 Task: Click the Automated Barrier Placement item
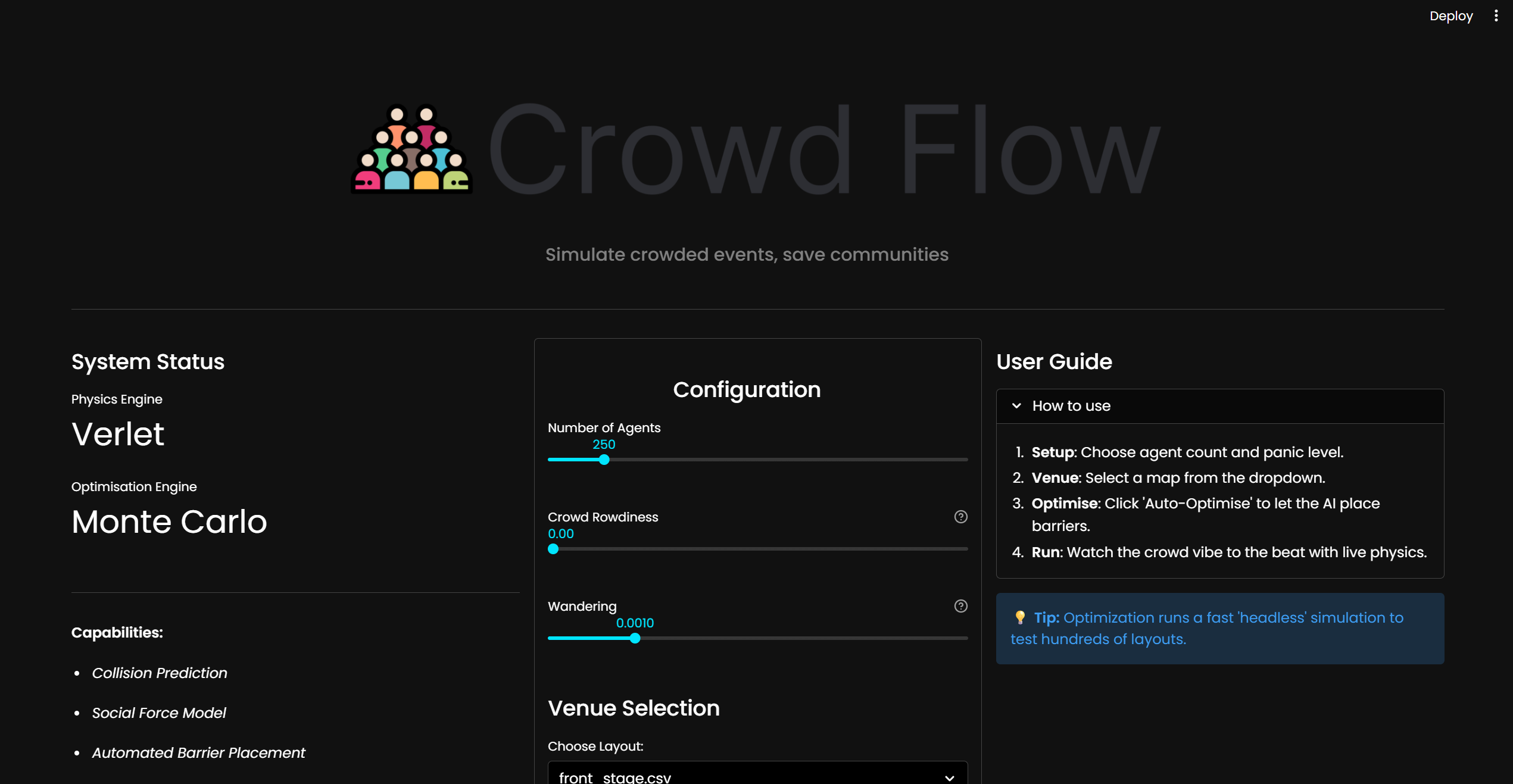[198, 752]
